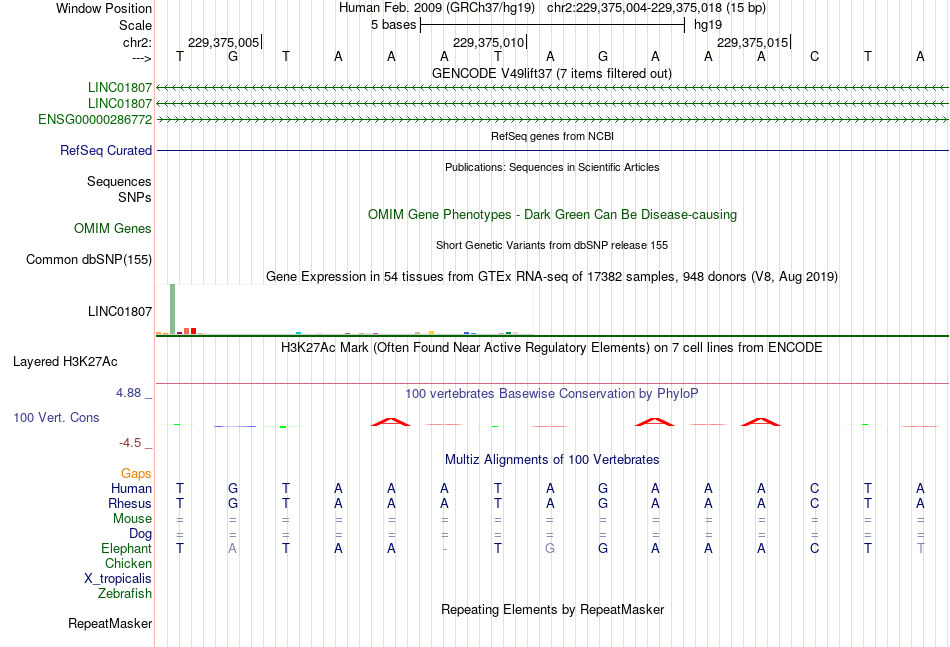Screen dimensions: 950x647
Task: Click the blue RefSeq Curated horizontal line
Action: [553, 150]
